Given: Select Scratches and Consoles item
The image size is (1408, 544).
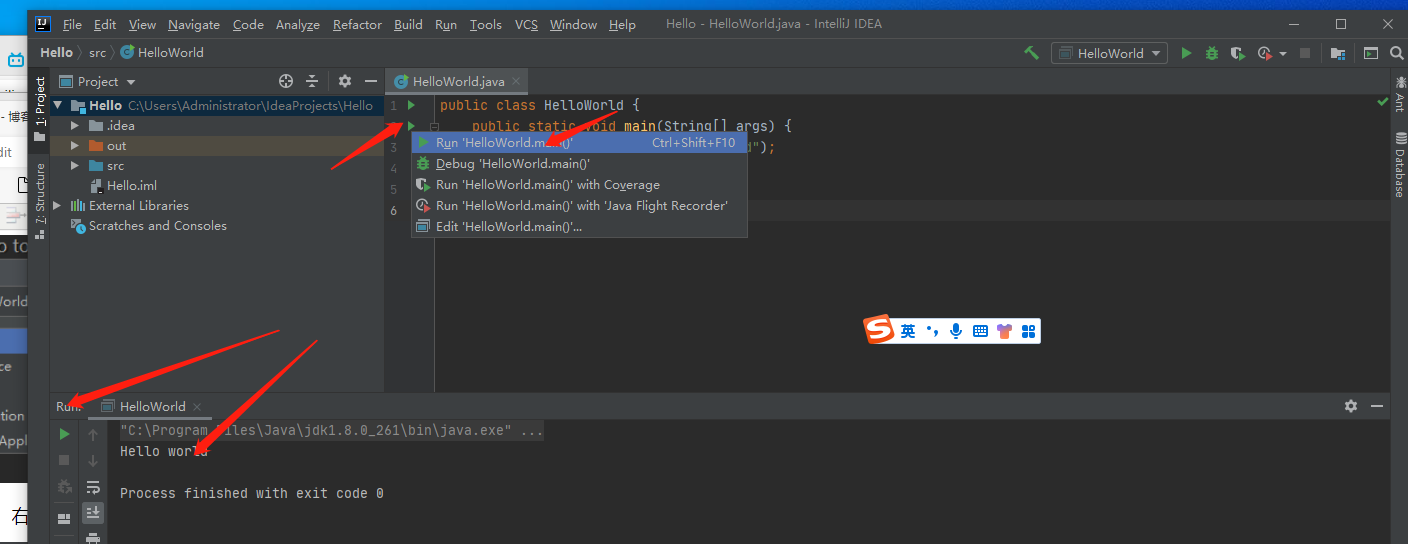Looking at the screenshot, I should (x=149, y=225).
